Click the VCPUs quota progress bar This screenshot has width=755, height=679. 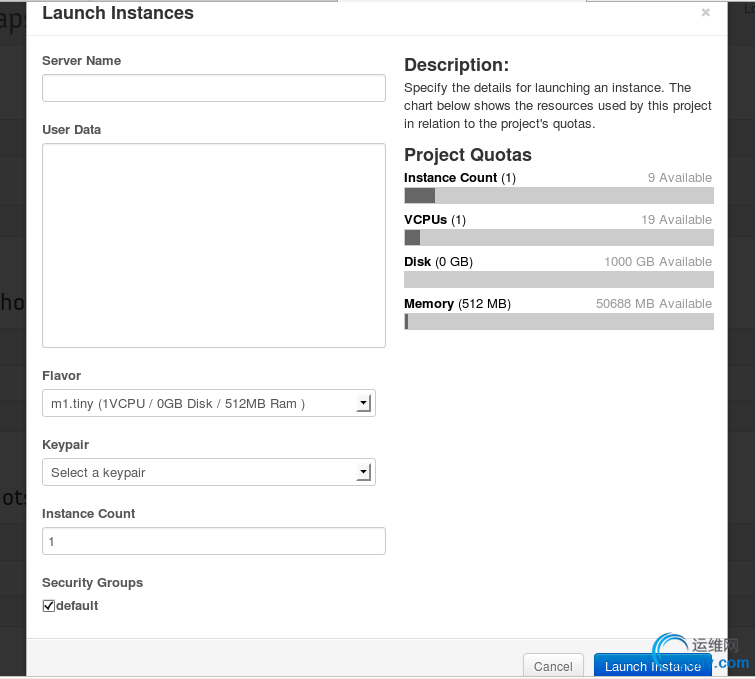[559, 237]
